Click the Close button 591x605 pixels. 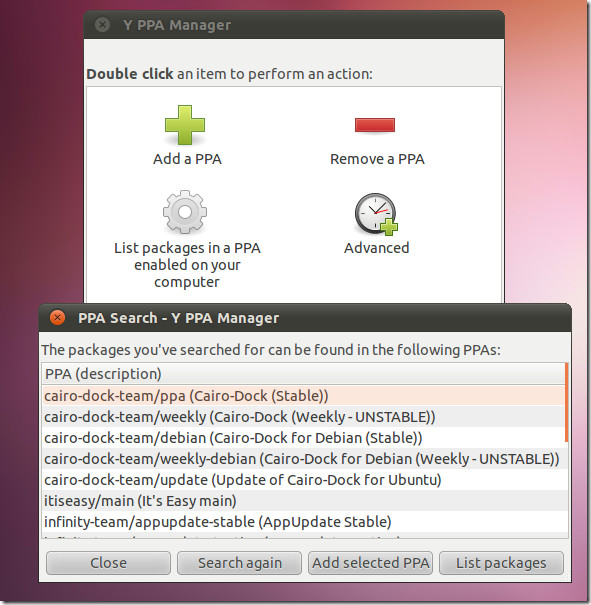[x=108, y=563]
